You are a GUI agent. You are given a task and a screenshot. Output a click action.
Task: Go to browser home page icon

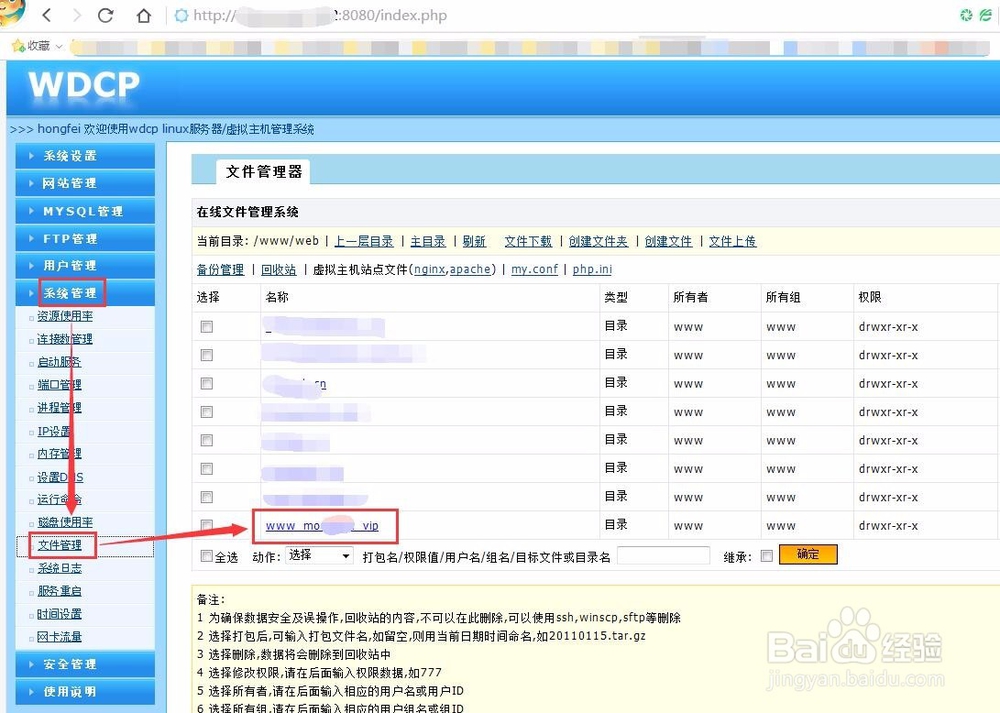tap(144, 15)
